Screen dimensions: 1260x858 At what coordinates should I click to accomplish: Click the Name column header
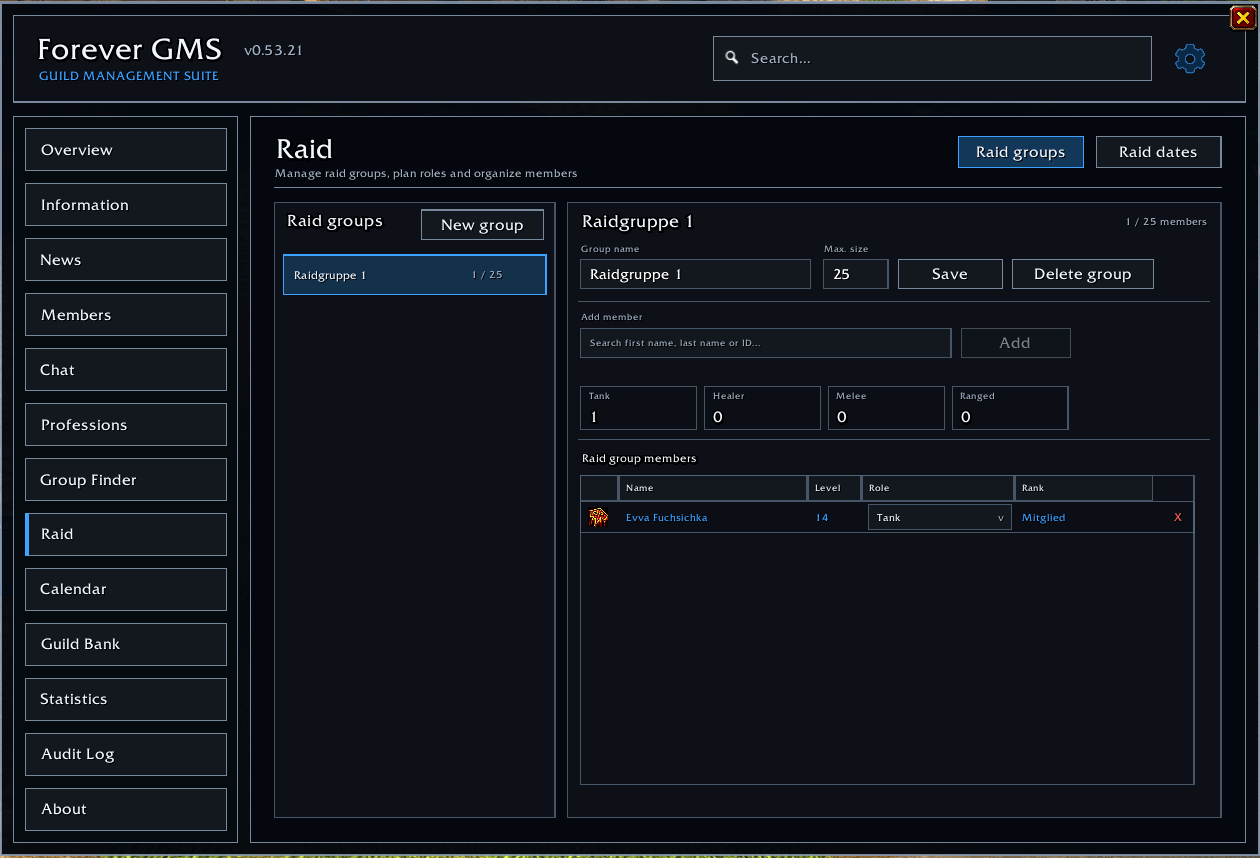tap(713, 488)
